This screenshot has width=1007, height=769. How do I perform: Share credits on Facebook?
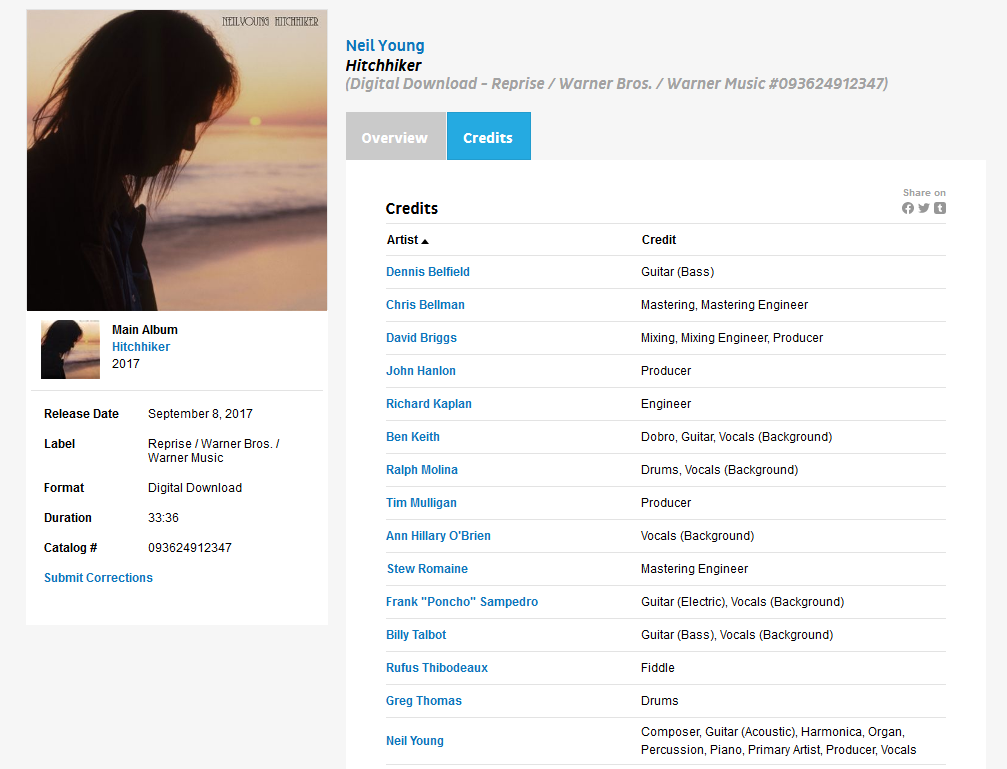(x=908, y=208)
